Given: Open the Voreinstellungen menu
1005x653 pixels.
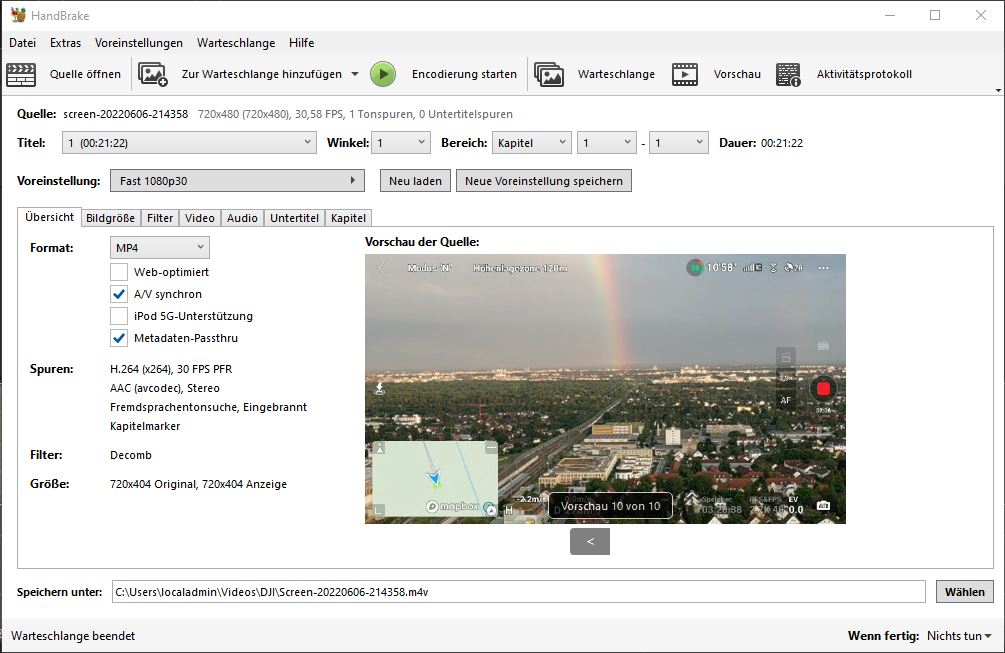Looking at the screenshot, I should [138, 43].
